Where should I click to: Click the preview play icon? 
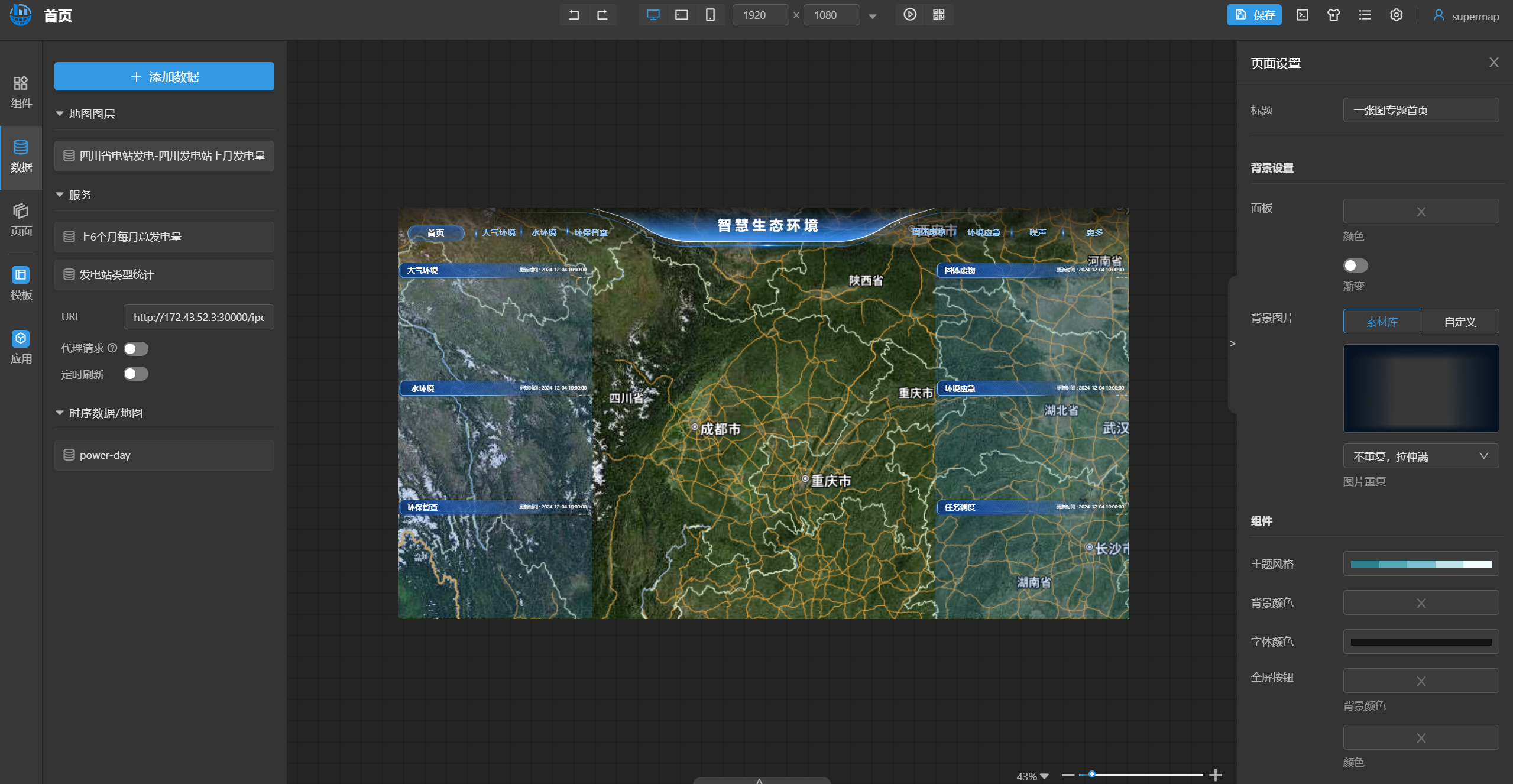pos(910,14)
